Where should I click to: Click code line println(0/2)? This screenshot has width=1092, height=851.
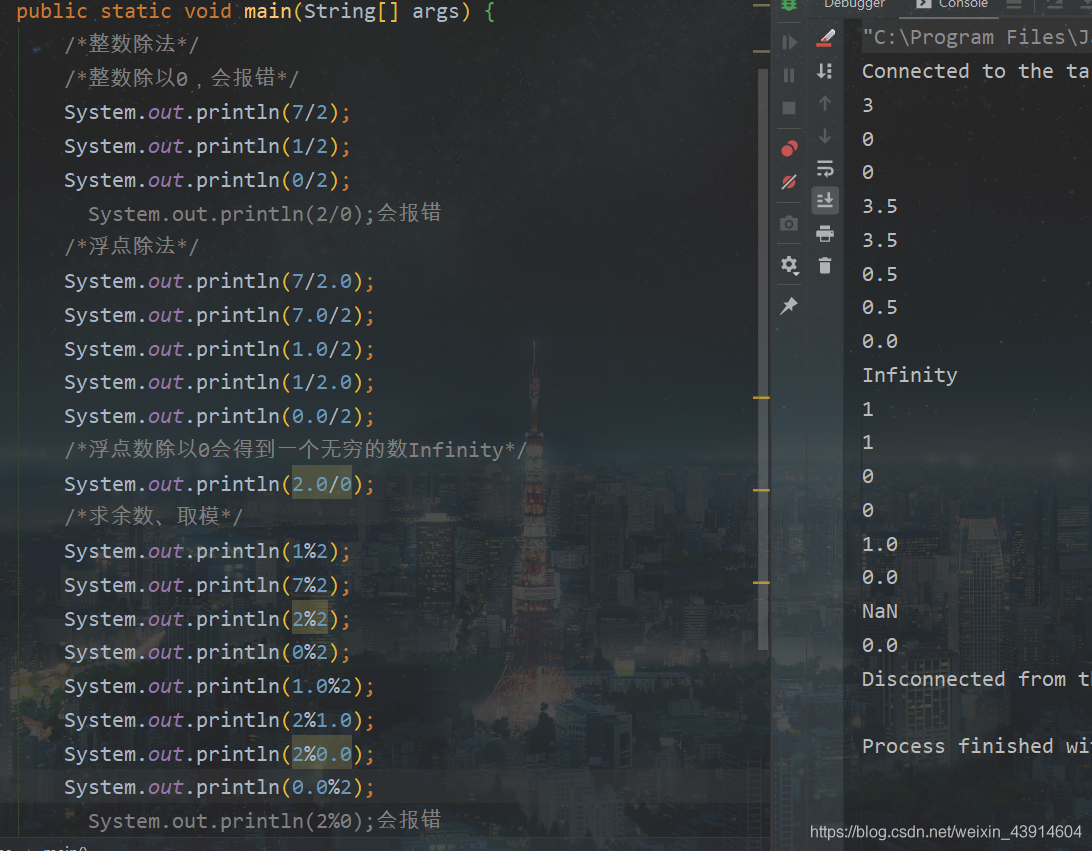tap(207, 180)
